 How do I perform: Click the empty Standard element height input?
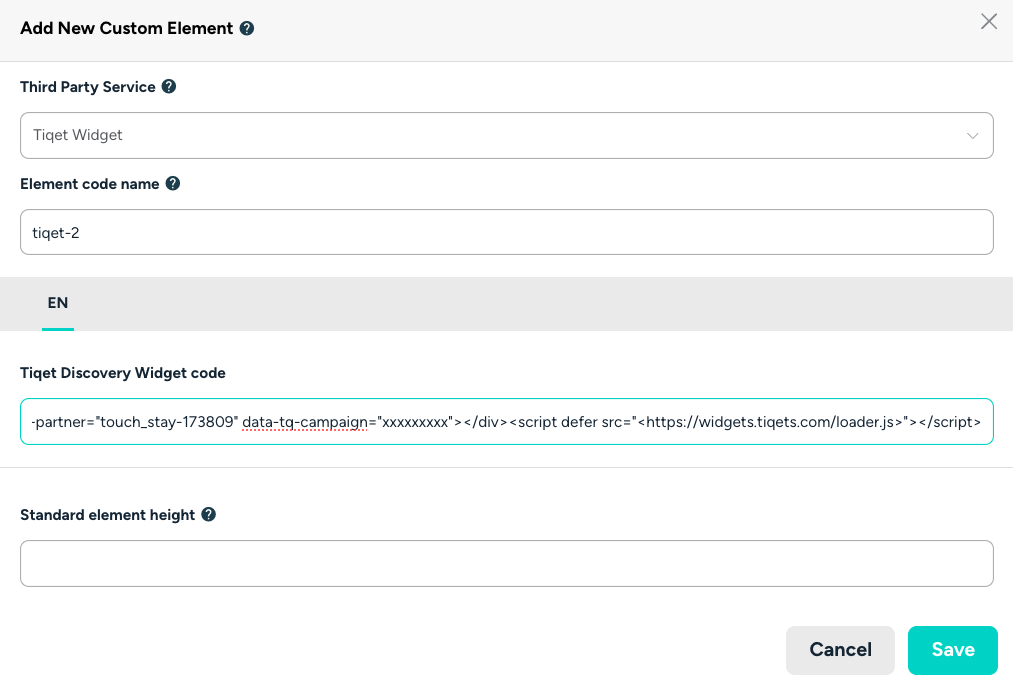[x=506, y=563]
